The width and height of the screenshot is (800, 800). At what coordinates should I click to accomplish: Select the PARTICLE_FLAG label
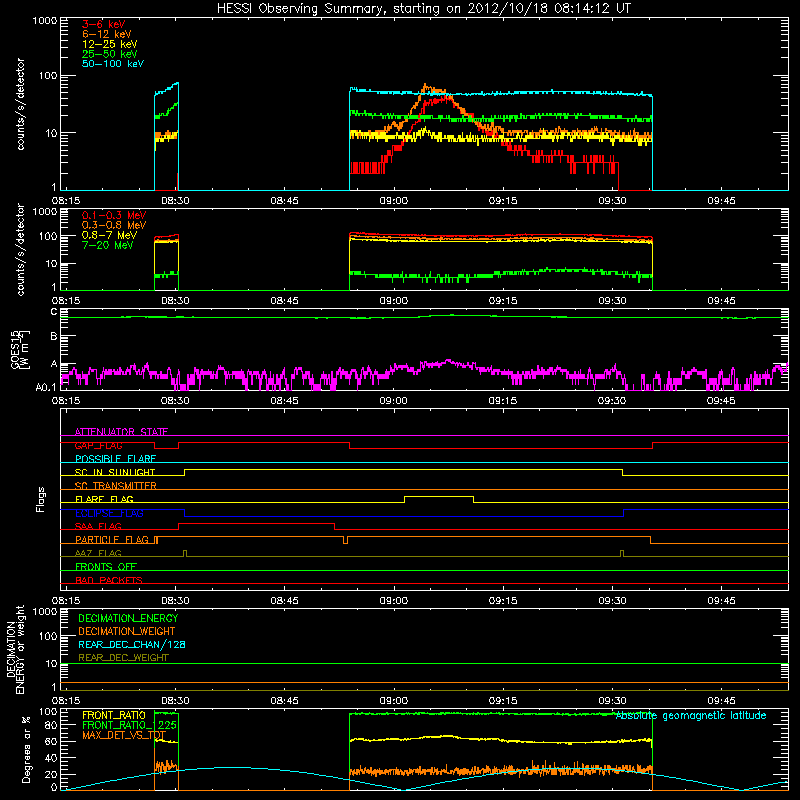tap(112, 539)
